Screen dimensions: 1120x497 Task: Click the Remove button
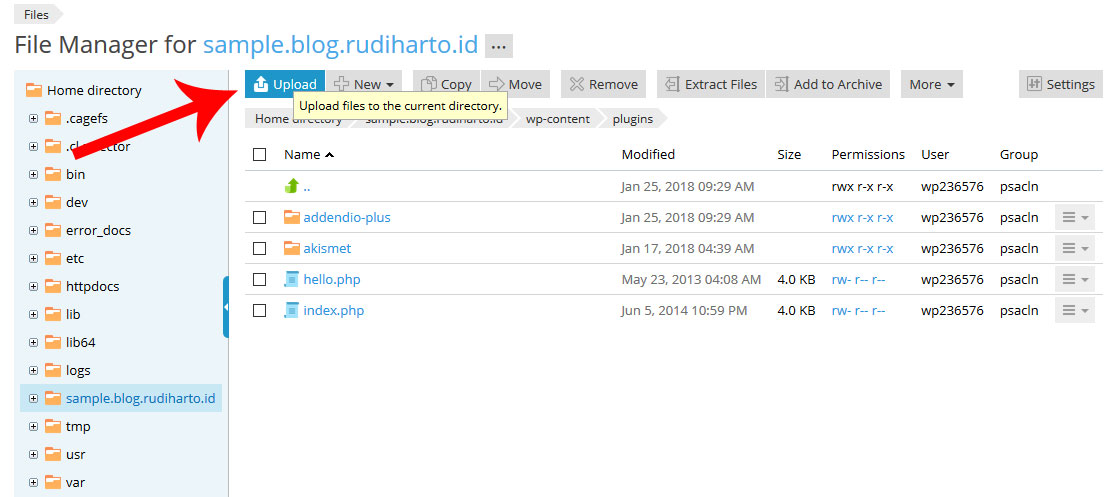(x=604, y=84)
